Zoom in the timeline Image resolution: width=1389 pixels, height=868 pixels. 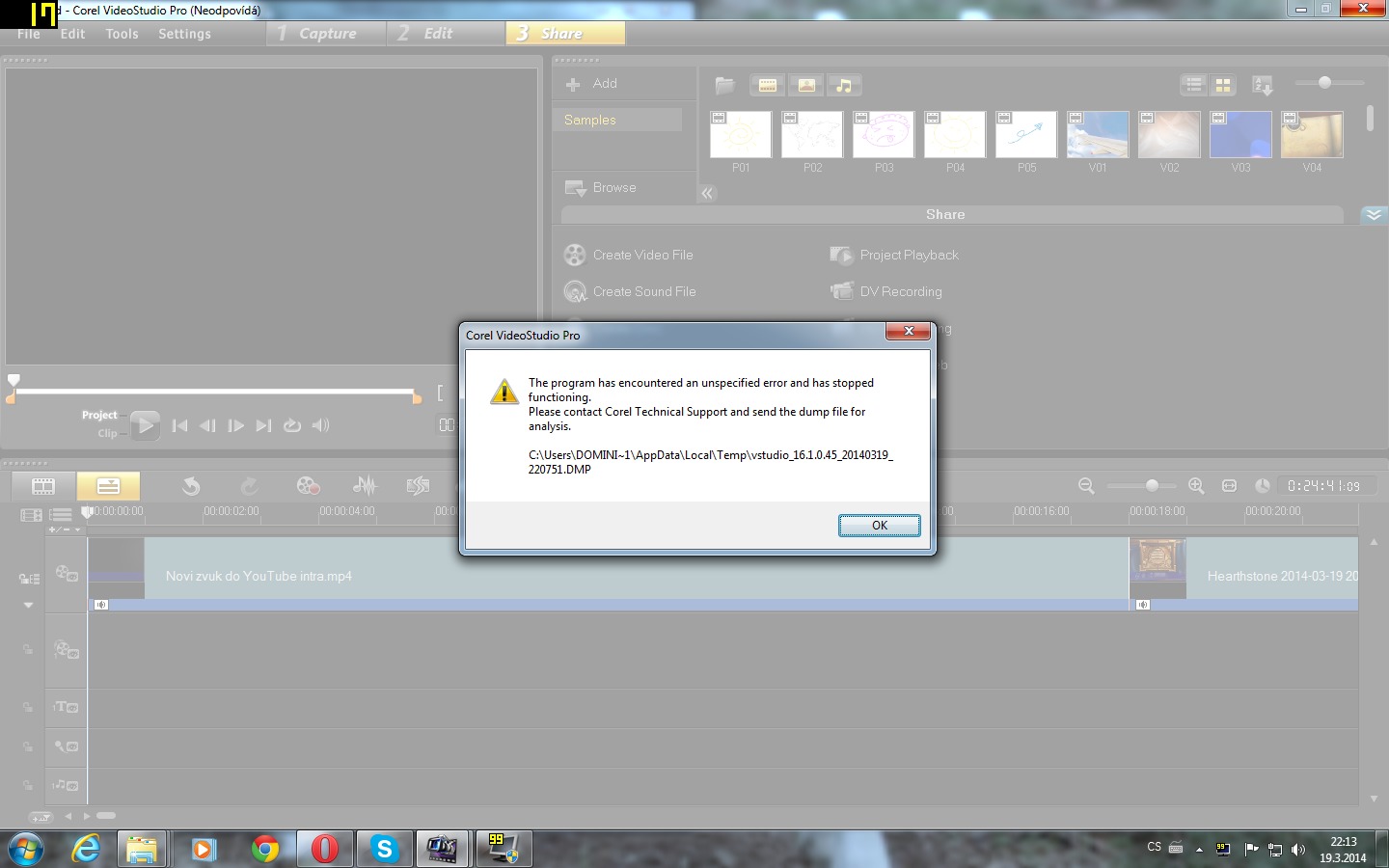tap(1196, 486)
